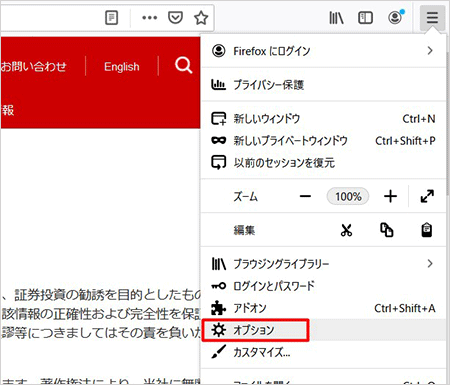Bookmark this page with the star icon
This screenshot has height=385, width=450.
tap(201, 18)
